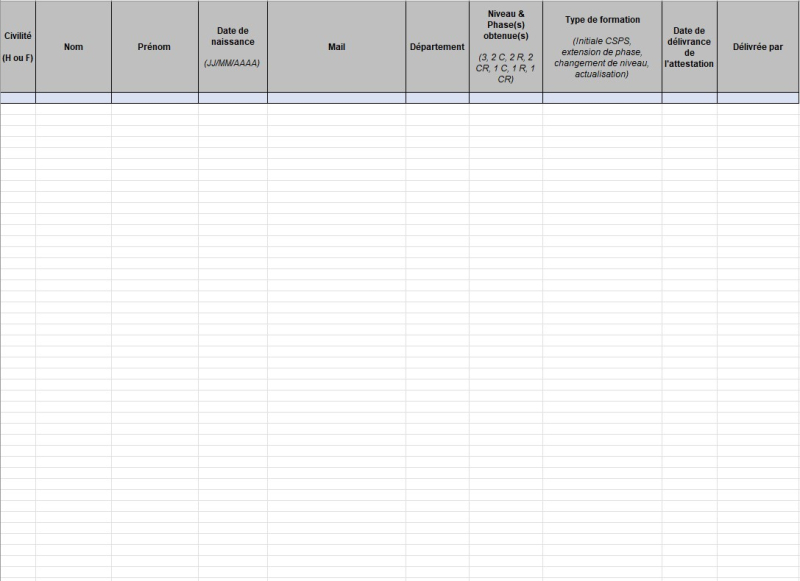Screen dimensions: 800x581
Task: Click the first blue cell under Département
Action: coord(437,98)
